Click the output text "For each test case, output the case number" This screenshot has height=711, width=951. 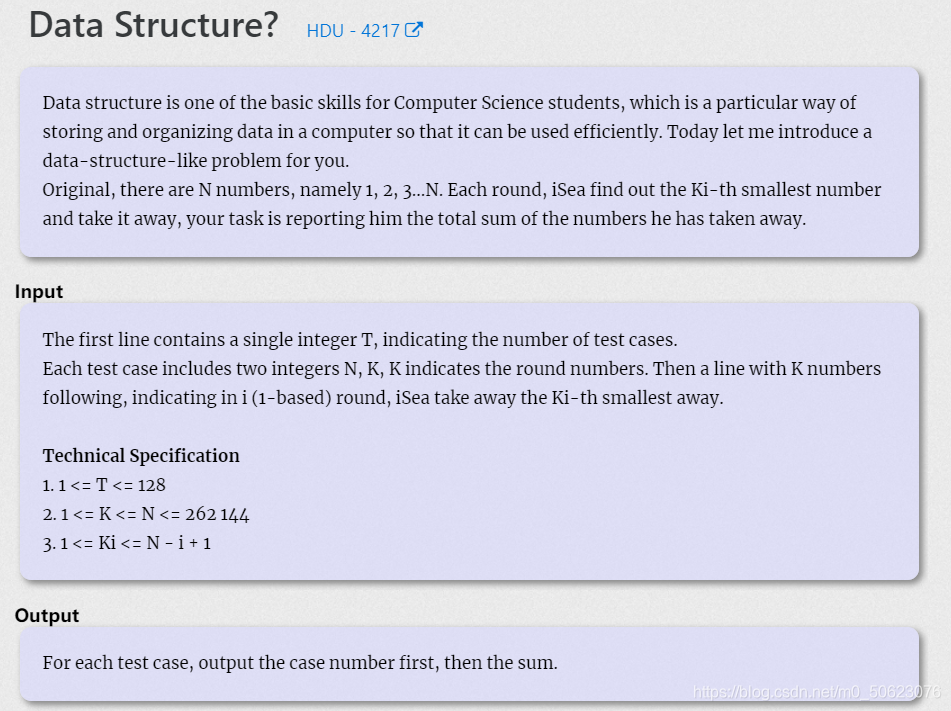[x=300, y=662]
